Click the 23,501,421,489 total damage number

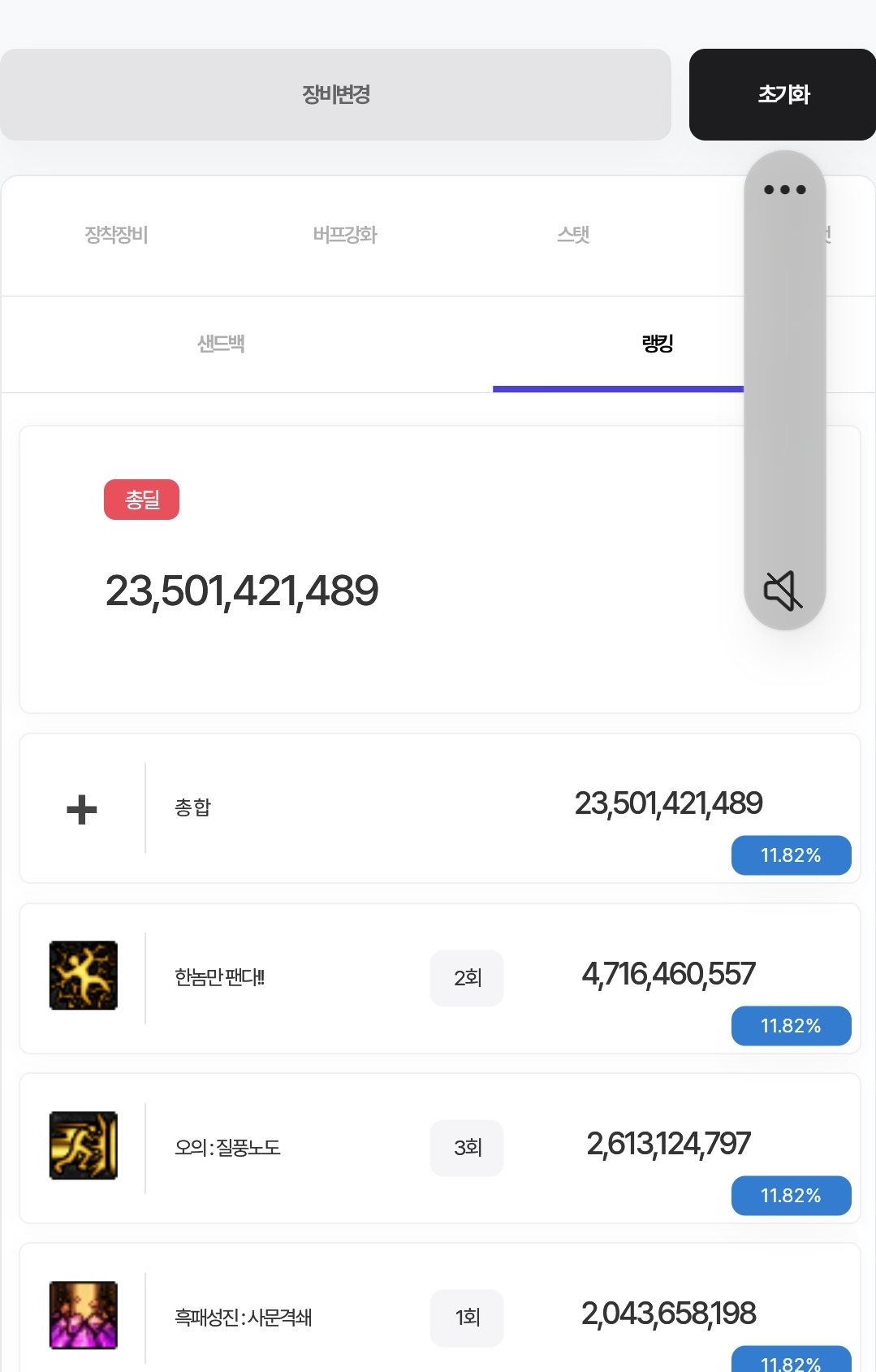coord(242,591)
